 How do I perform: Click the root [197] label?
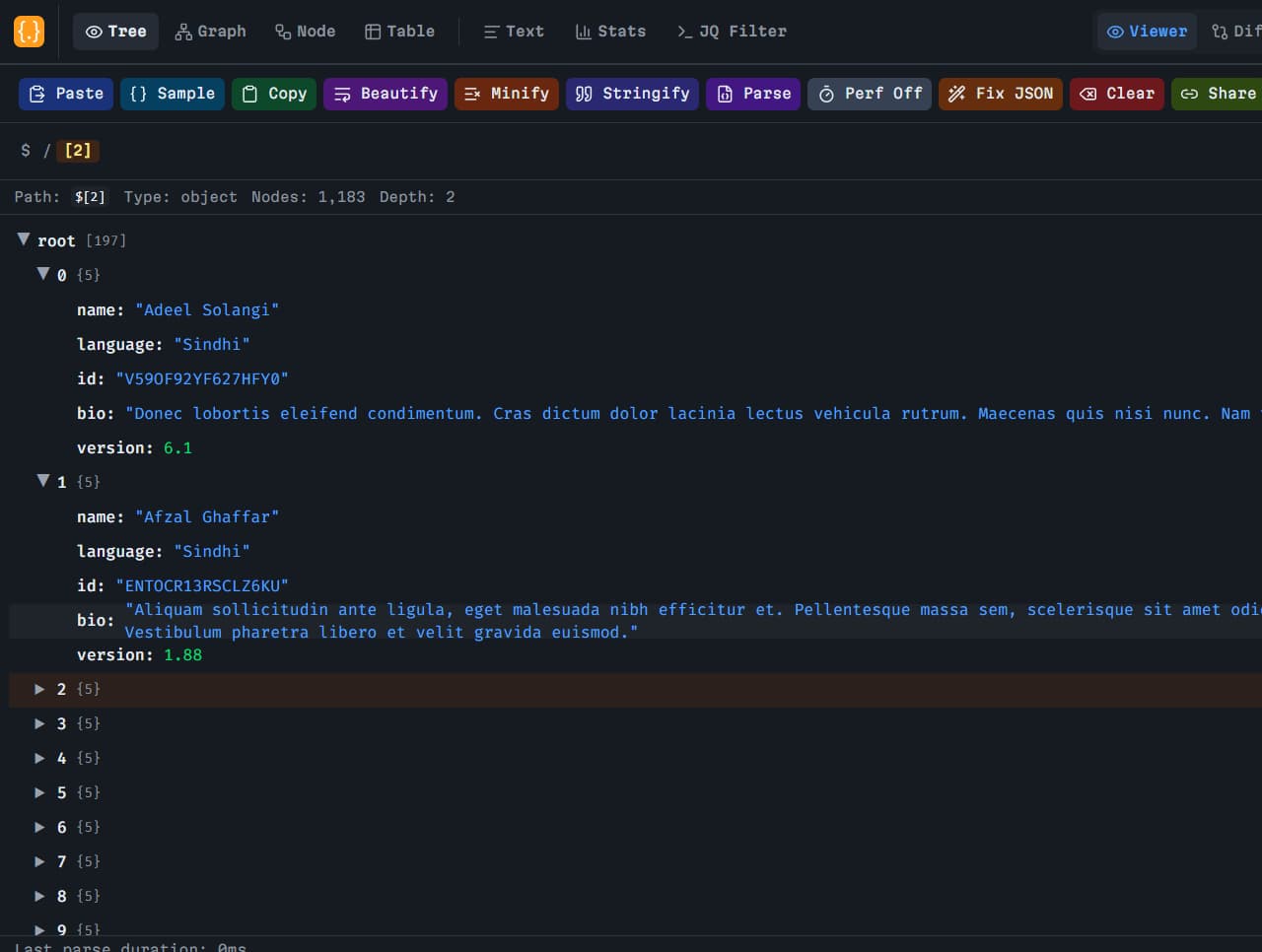click(x=82, y=240)
